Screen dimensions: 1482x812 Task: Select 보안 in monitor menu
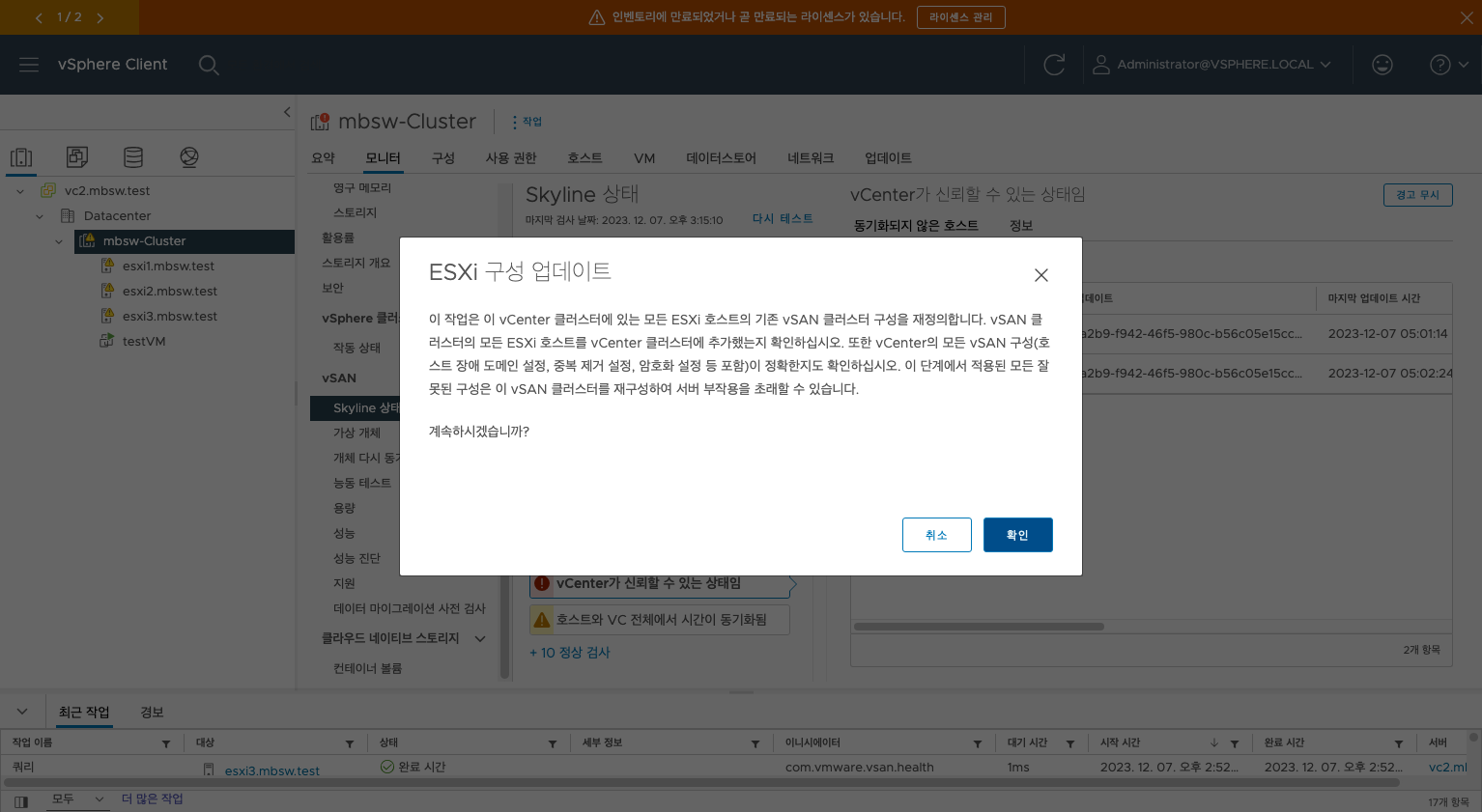click(332, 288)
